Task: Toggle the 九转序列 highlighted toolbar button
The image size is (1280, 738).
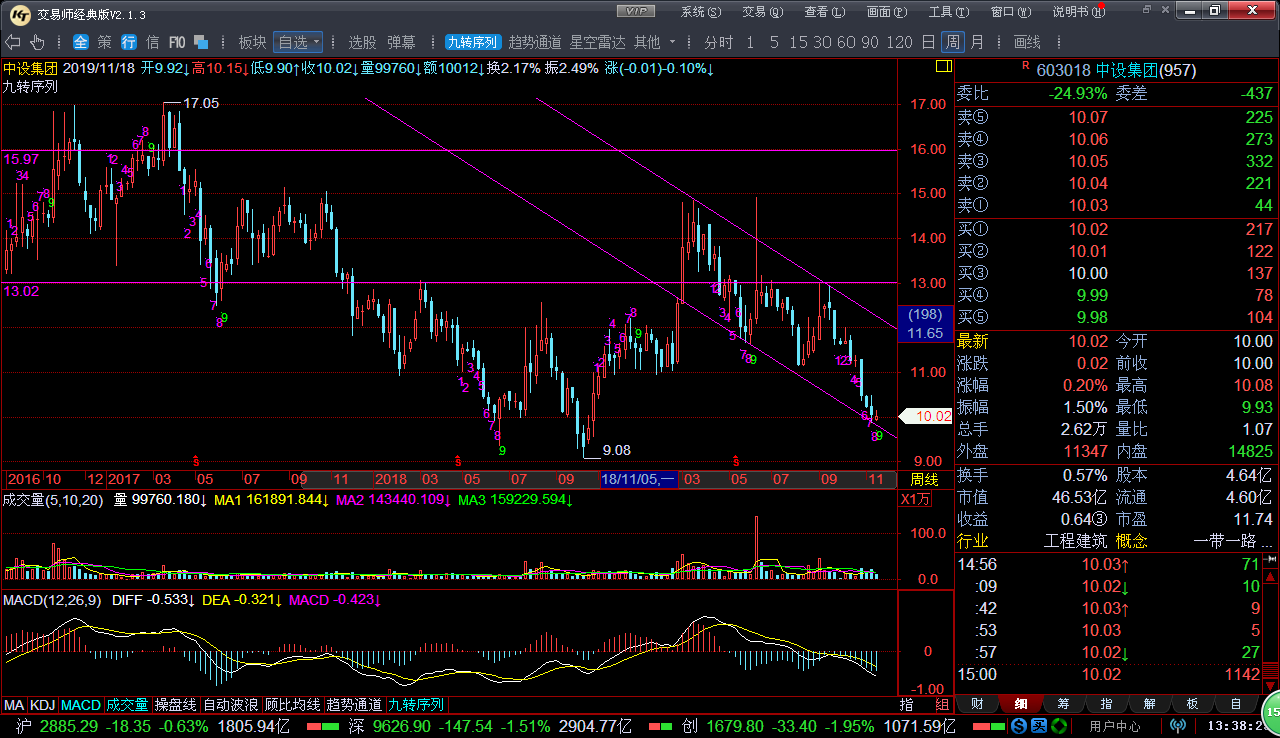Action: tap(473, 42)
